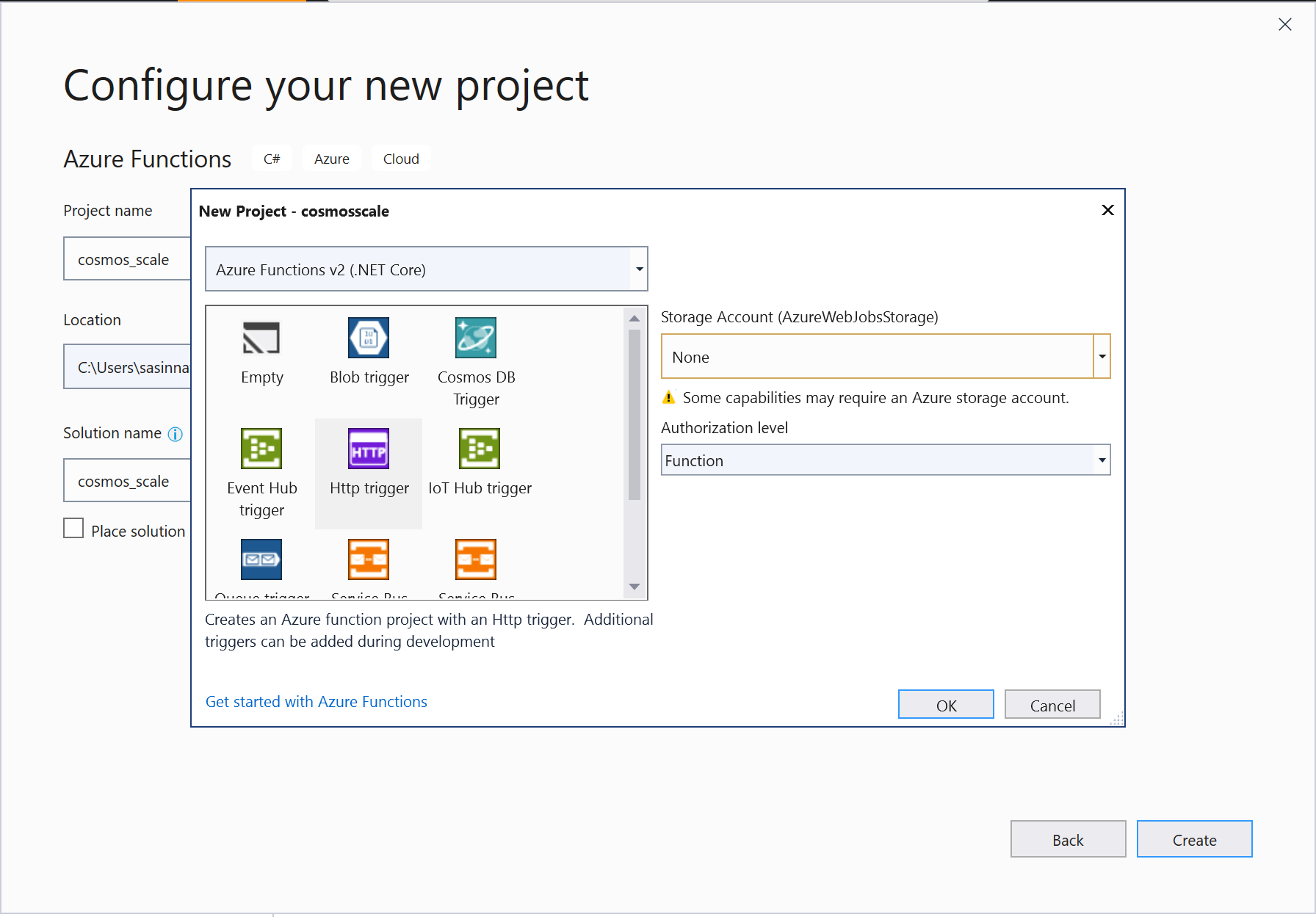Click the template list scroll down arrow
Image resolution: width=1316 pixels, height=917 pixels.
coord(634,587)
